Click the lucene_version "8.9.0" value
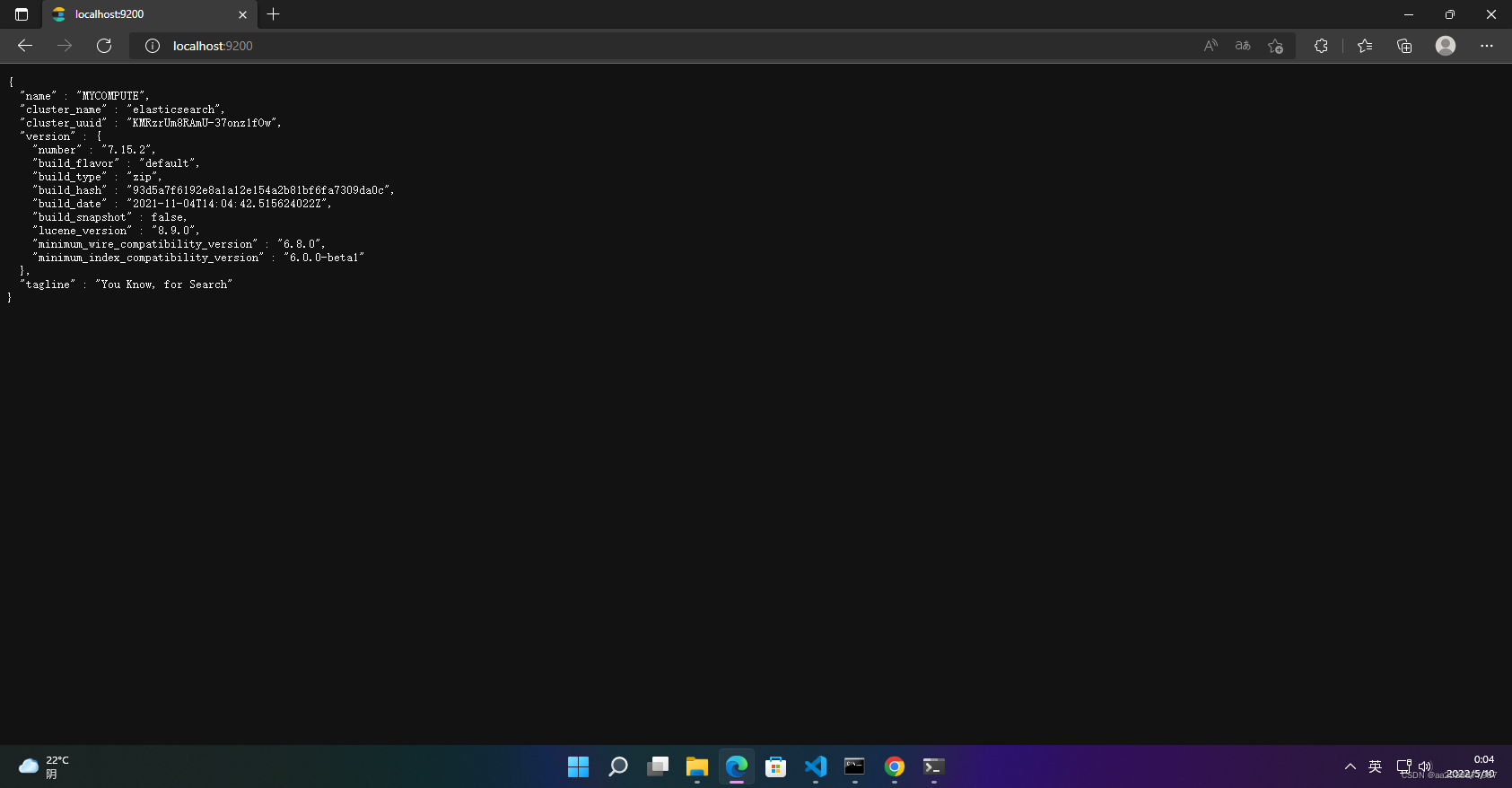This screenshot has width=1512, height=788. click(175, 231)
